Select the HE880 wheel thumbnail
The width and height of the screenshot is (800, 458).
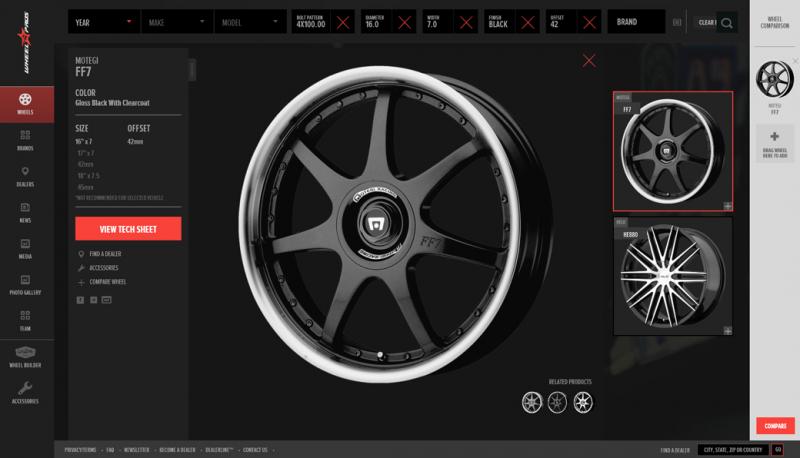[673, 276]
